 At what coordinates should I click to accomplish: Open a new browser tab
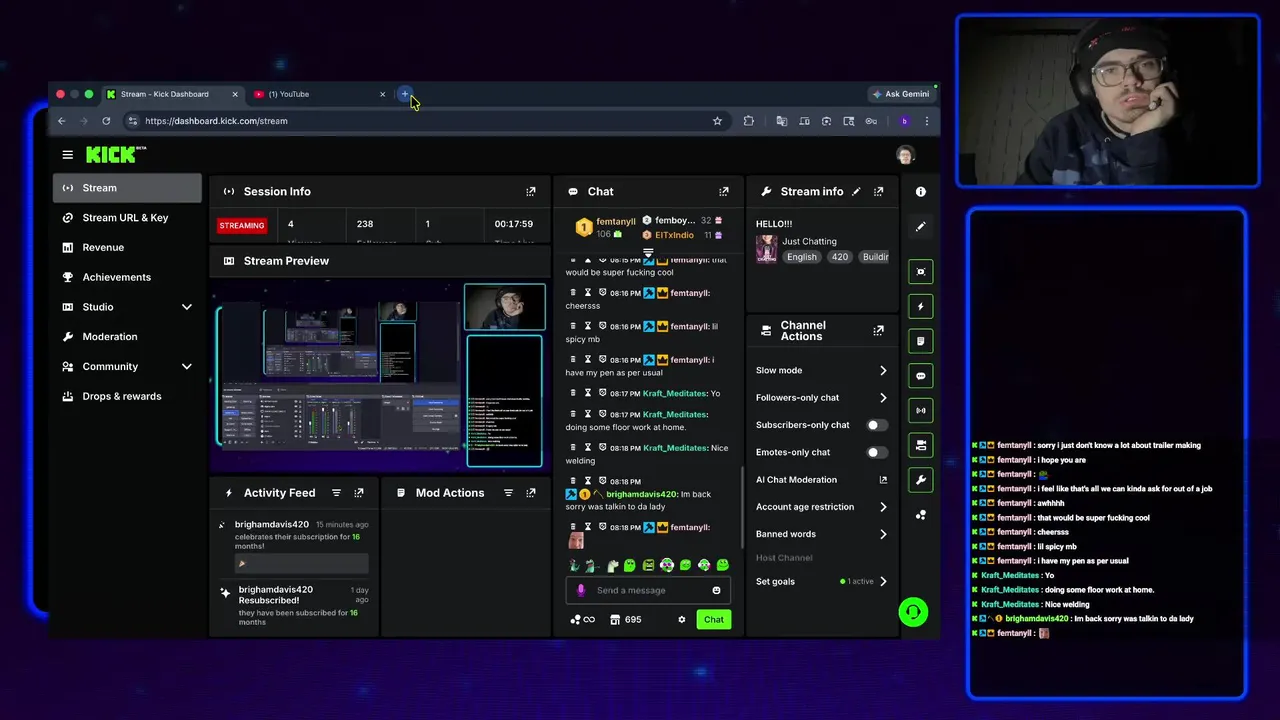pos(405,94)
